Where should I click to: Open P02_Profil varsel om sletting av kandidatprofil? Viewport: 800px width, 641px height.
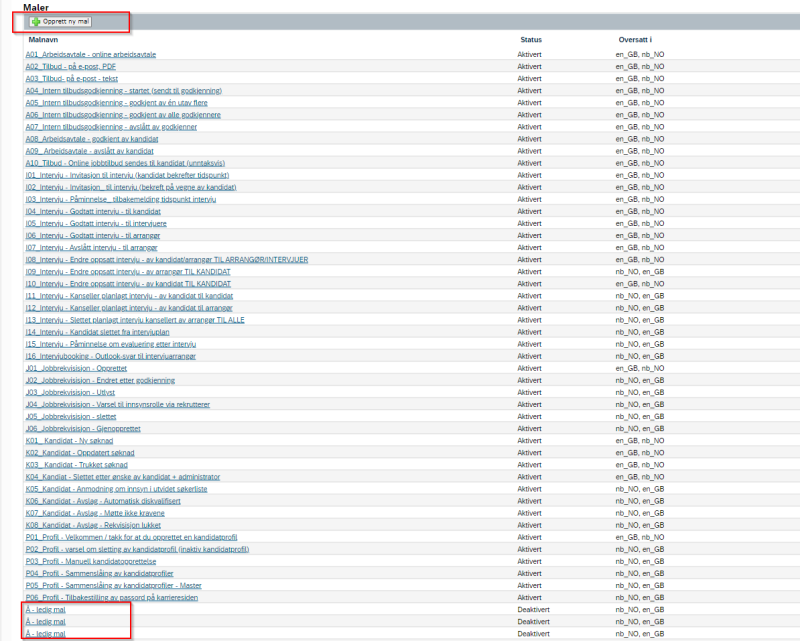point(137,550)
